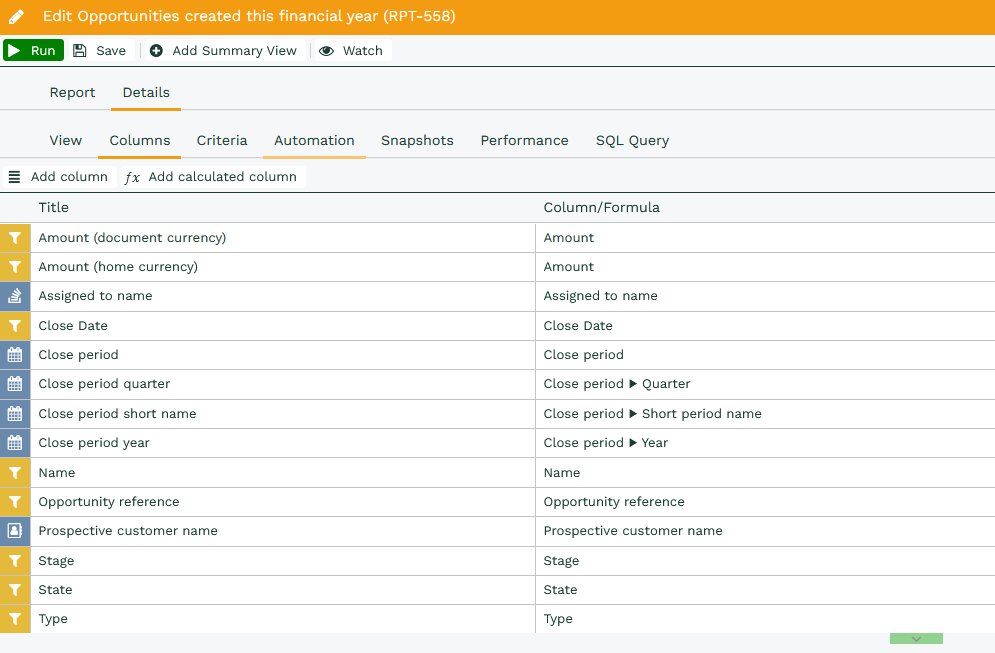Click the calendar icon beside Close period quarter

pyautogui.click(x=15, y=384)
